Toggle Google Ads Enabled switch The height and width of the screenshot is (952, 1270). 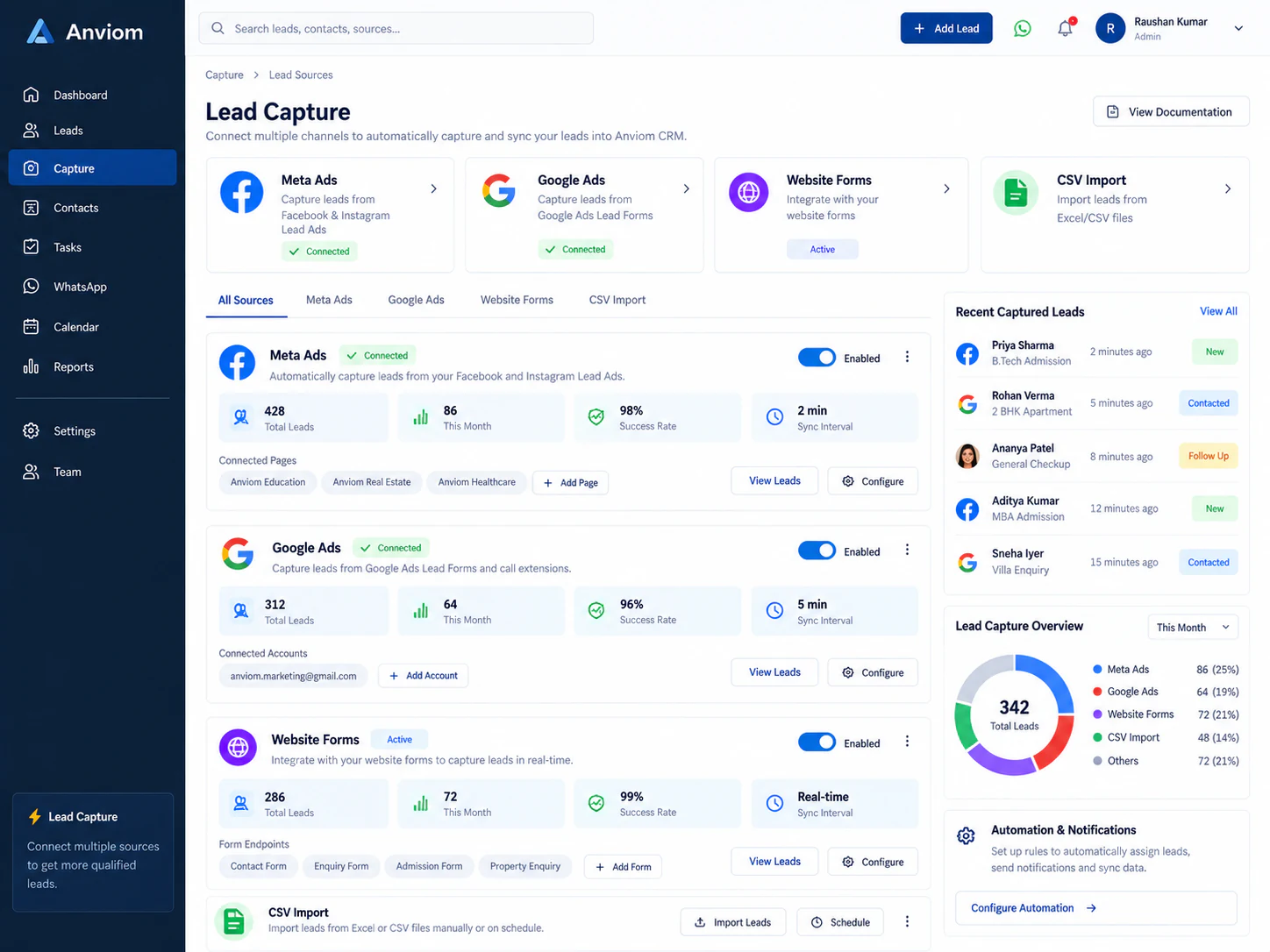pyautogui.click(x=817, y=551)
